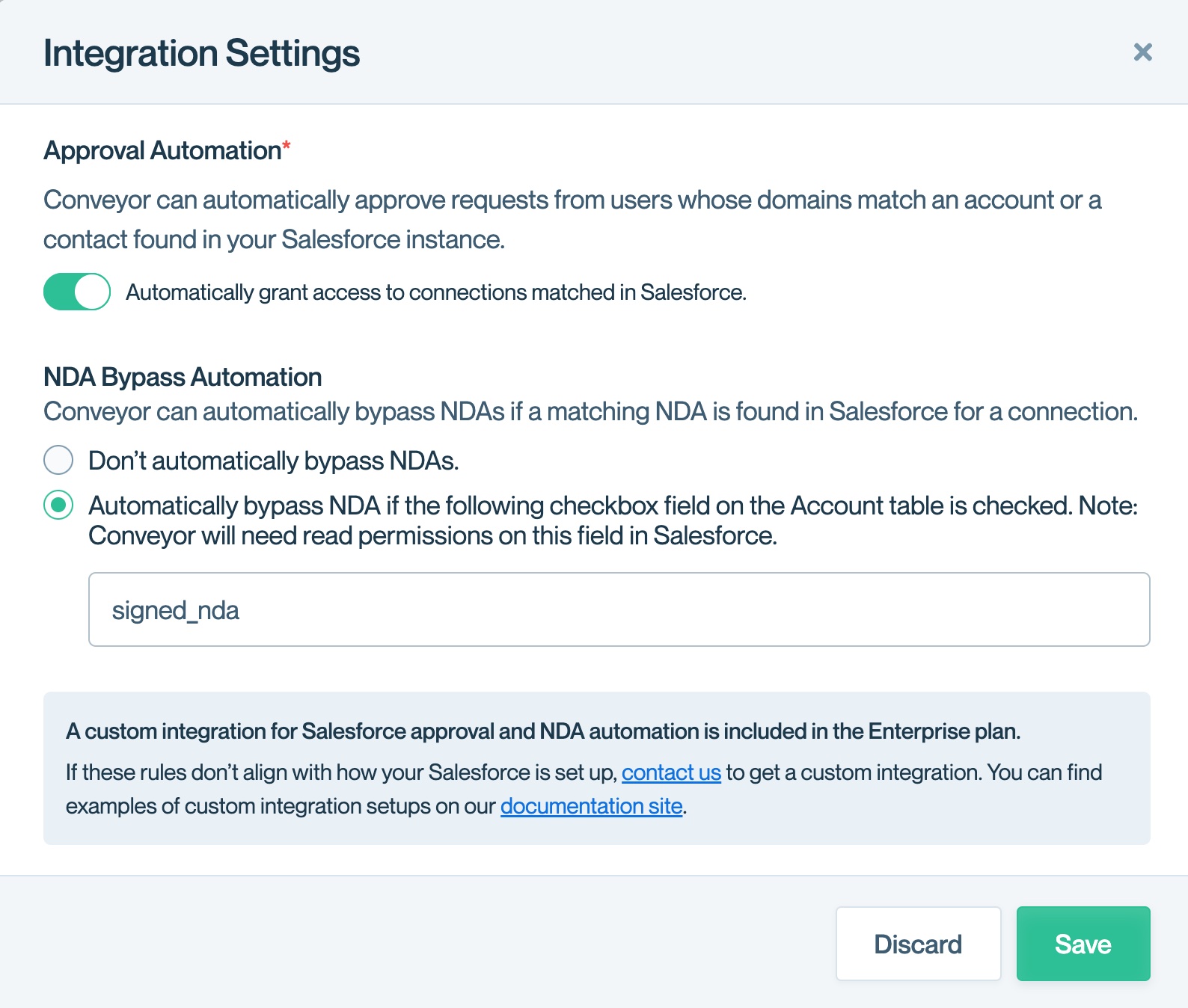This screenshot has height=1008, width=1188.
Task: Open the "contact us" link
Action: [671, 772]
